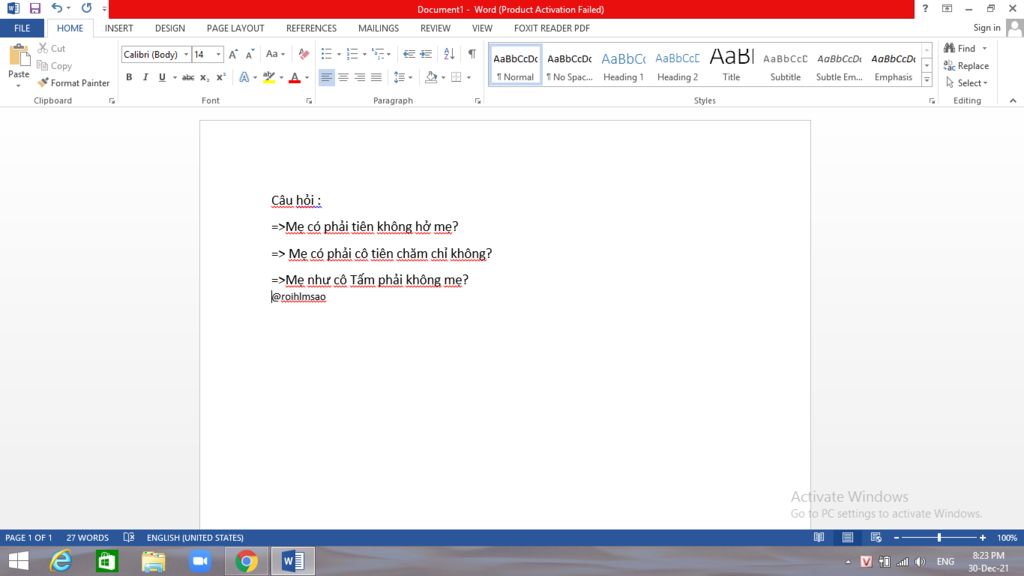Image resolution: width=1024 pixels, height=576 pixels.
Task: Apply the Title style
Action: tap(731, 65)
